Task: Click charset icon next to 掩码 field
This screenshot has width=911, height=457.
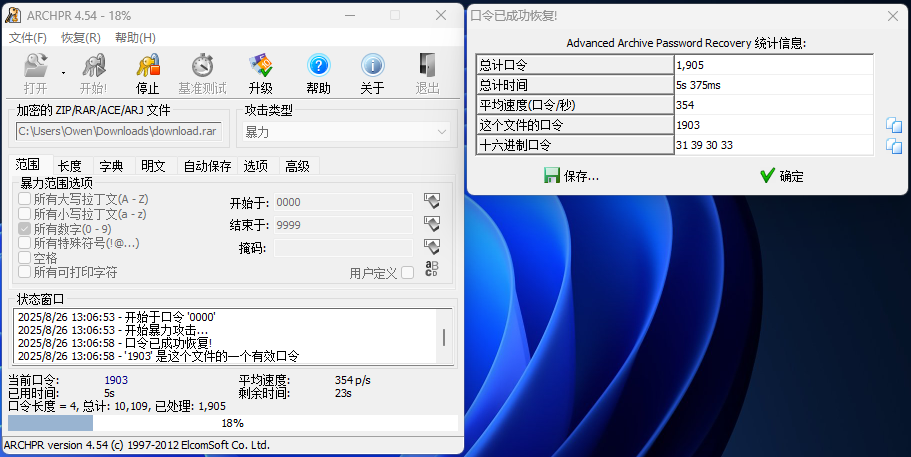Action: tap(432, 247)
